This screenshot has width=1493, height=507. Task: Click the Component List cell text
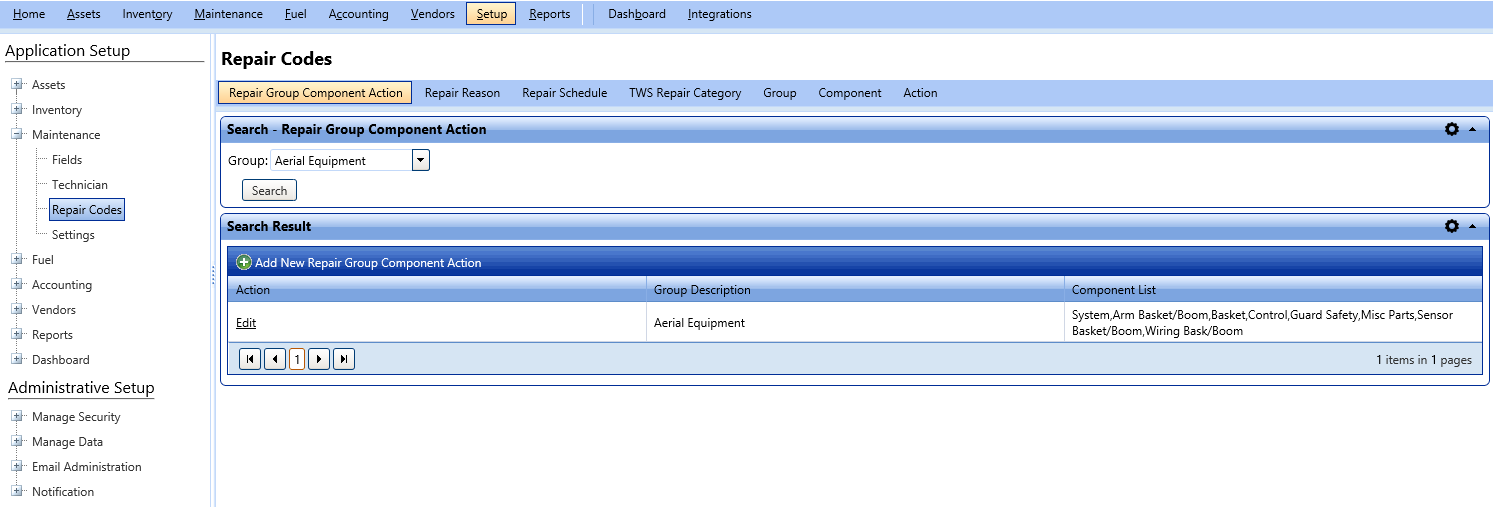click(x=1262, y=323)
